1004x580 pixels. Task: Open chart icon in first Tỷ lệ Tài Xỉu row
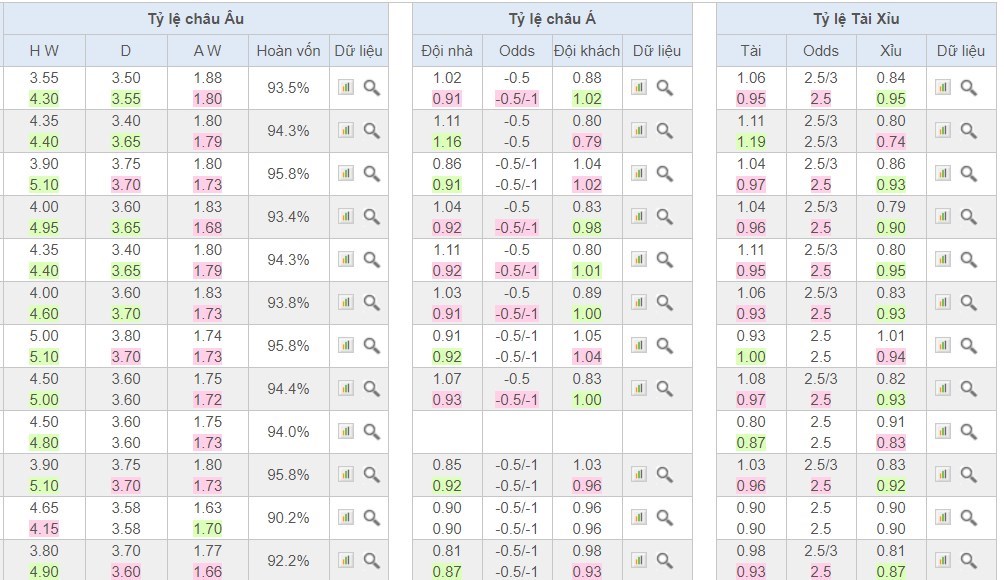pyautogui.click(x=943, y=88)
